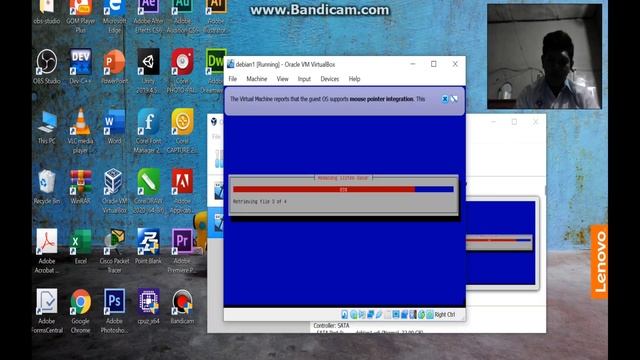The height and width of the screenshot is (360, 640).
Task: Open the Input menu
Action: click(x=304, y=79)
